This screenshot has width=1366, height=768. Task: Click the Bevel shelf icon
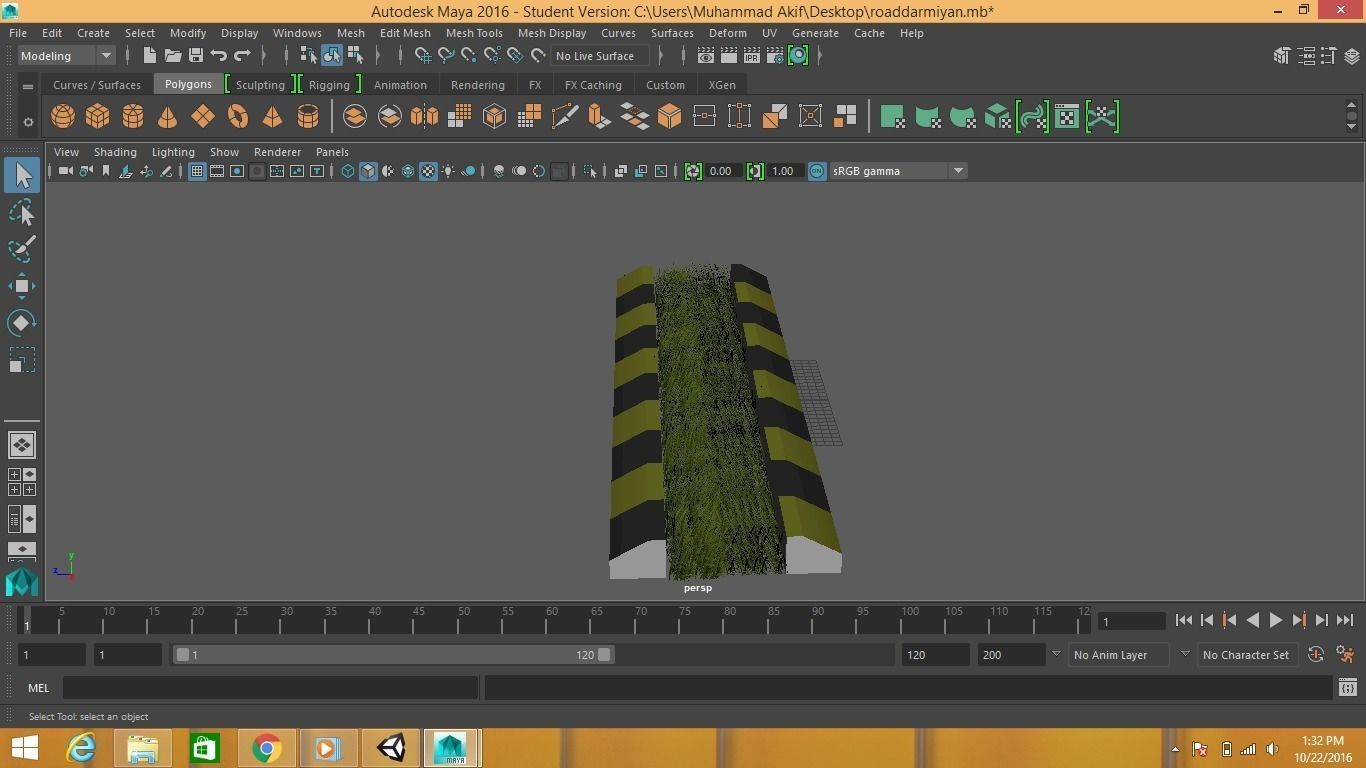click(x=669, y=117)
